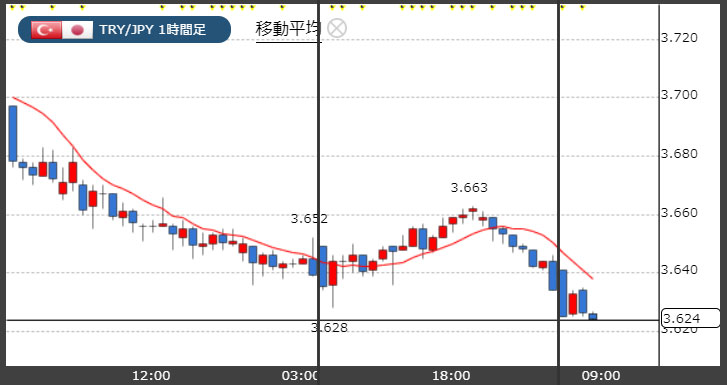Select the current price tag 3.624

691,319
